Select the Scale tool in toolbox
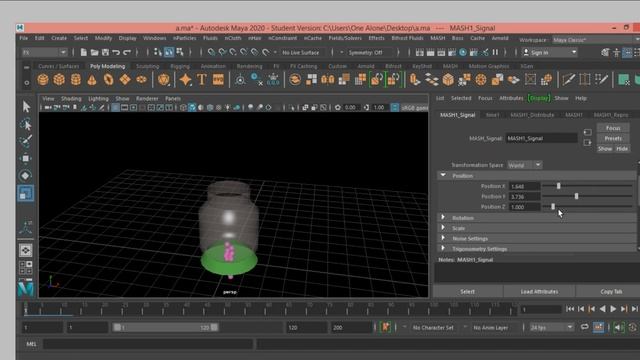Screen dimensions: 640x360 (x=26, y=193)
